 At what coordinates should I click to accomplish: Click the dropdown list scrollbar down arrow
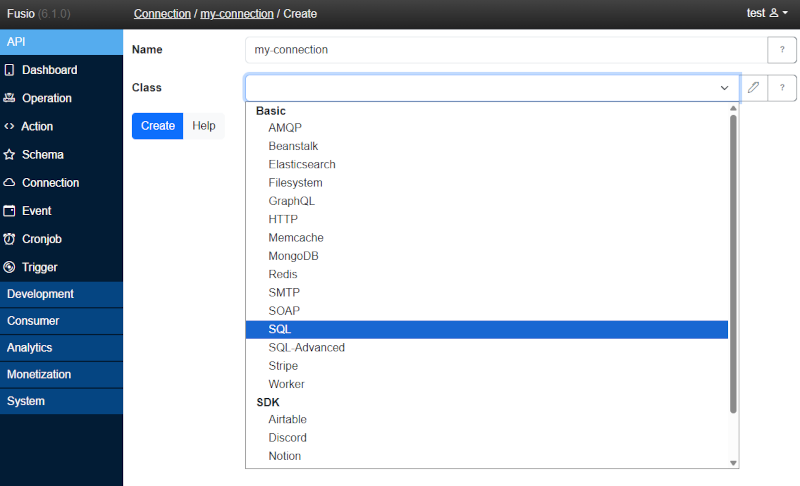733,463
